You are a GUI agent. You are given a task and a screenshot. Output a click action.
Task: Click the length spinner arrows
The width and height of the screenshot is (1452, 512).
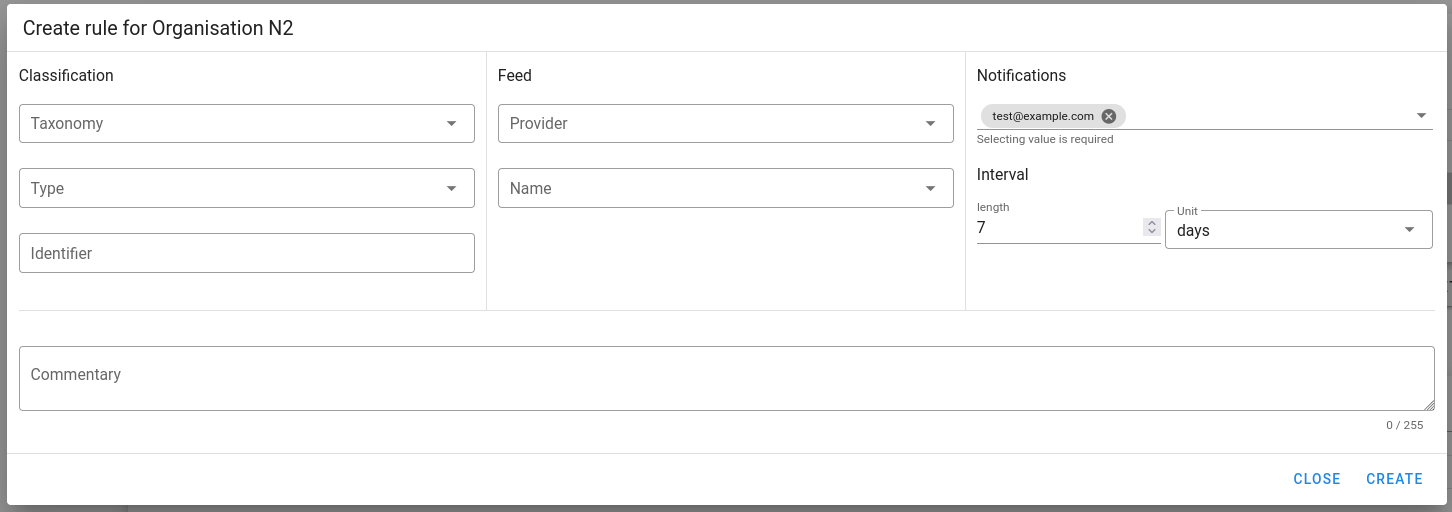click(1151, 228)
